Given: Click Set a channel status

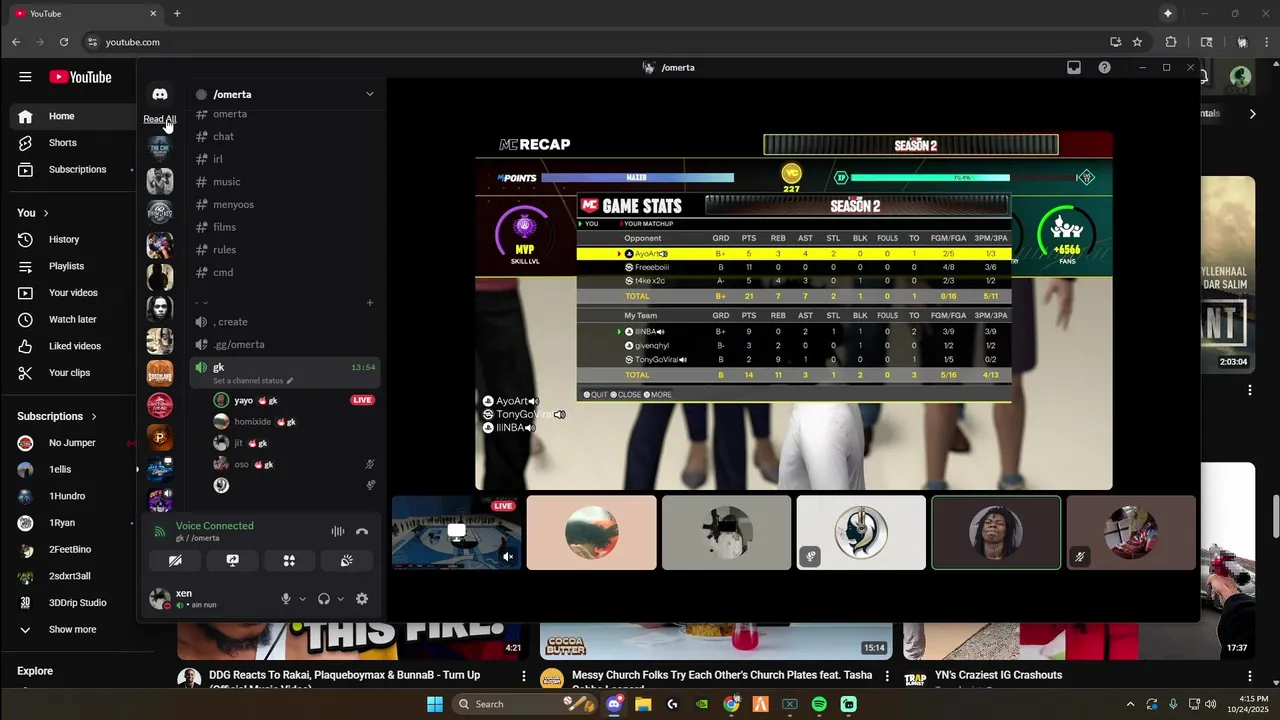Looking at the screenshot, I should [x=253, y=381].
